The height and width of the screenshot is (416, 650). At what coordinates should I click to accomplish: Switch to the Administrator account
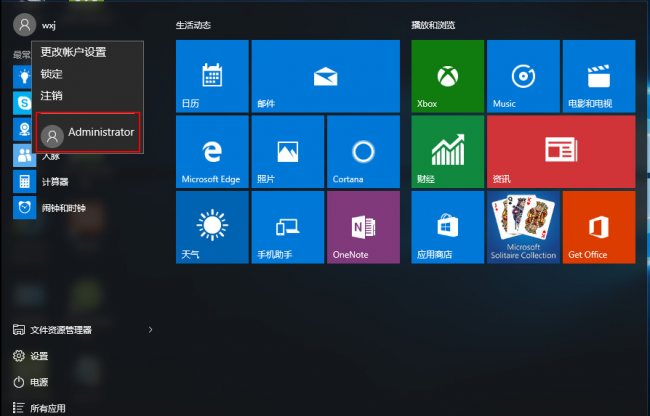[x=88, y=132]
